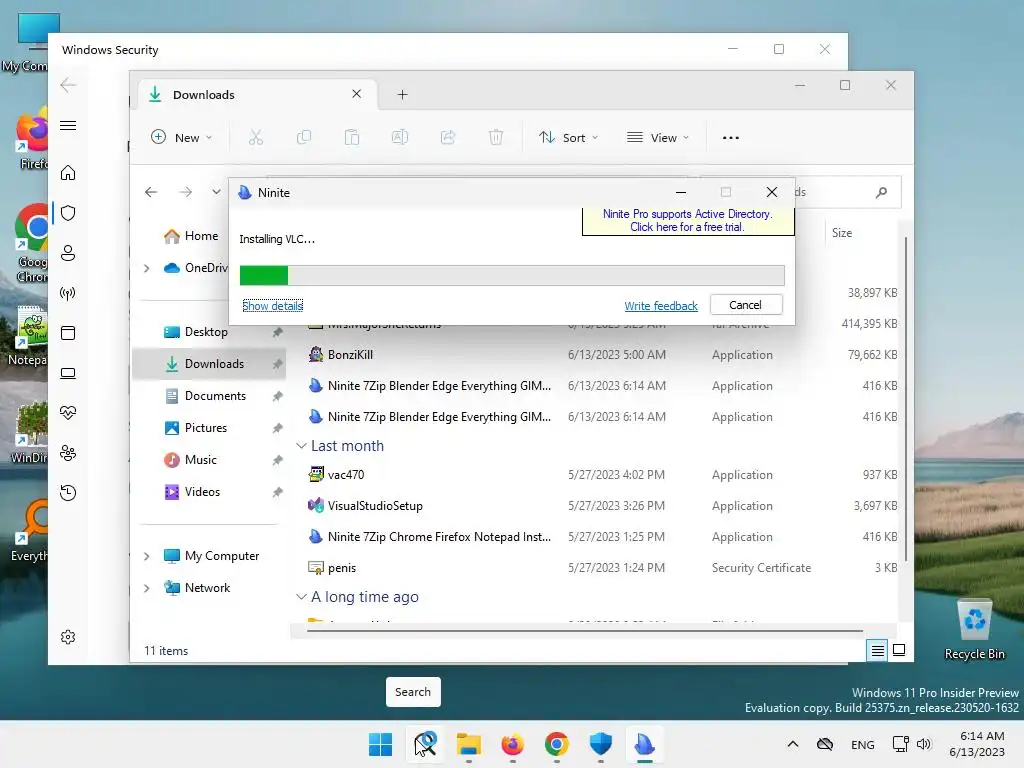Viewport: 1024px width, 768px height.
Task: Open recent locations chevron in Explorer
Action: (216, 192)
